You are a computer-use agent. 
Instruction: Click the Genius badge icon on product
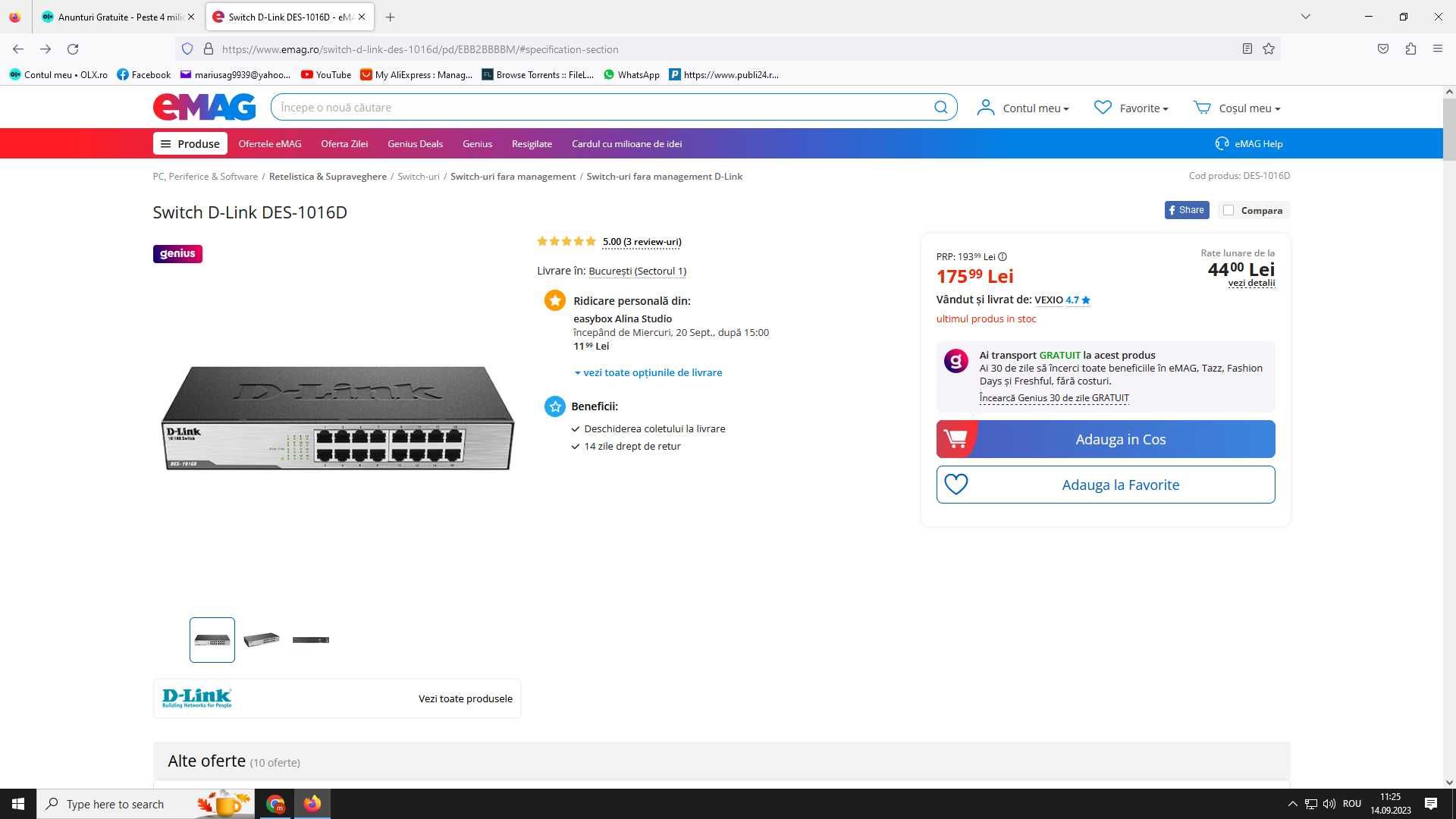178,254
